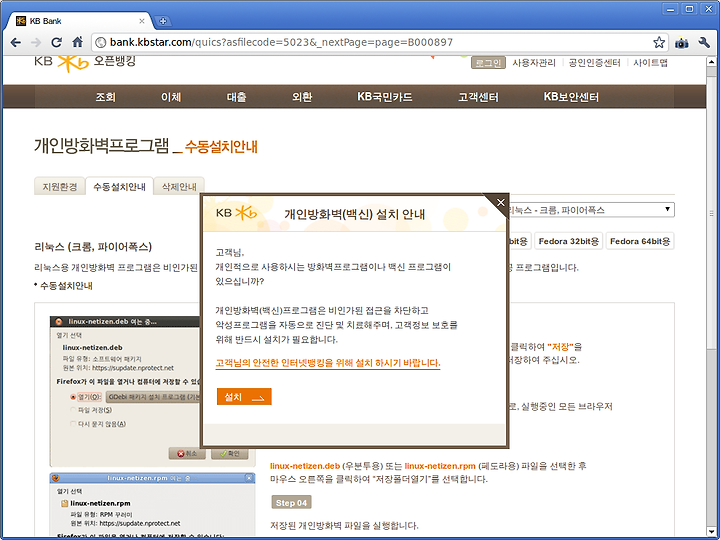Open the wrench settings menu
Screen dimensions: 720x540
(x=704, y=43)
